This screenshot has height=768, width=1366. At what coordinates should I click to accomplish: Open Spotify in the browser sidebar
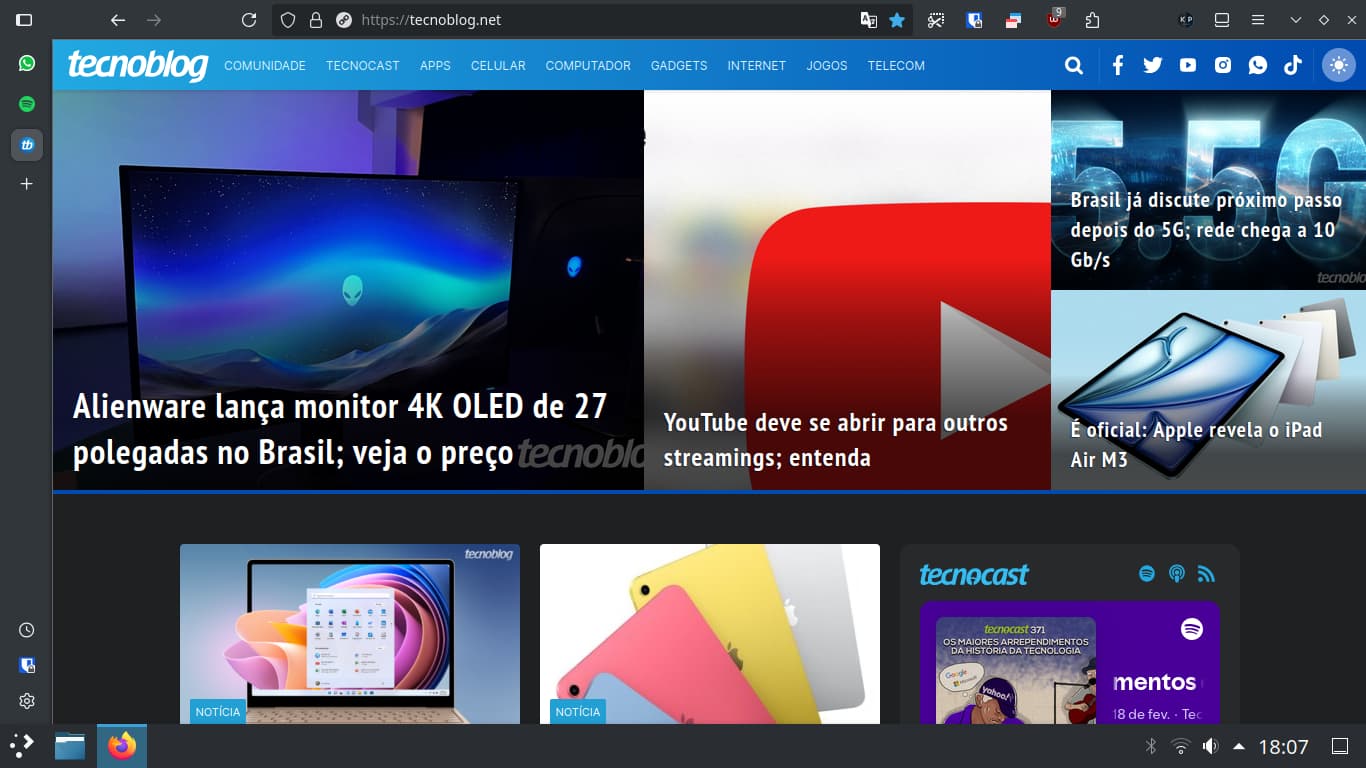pos(27,104)
